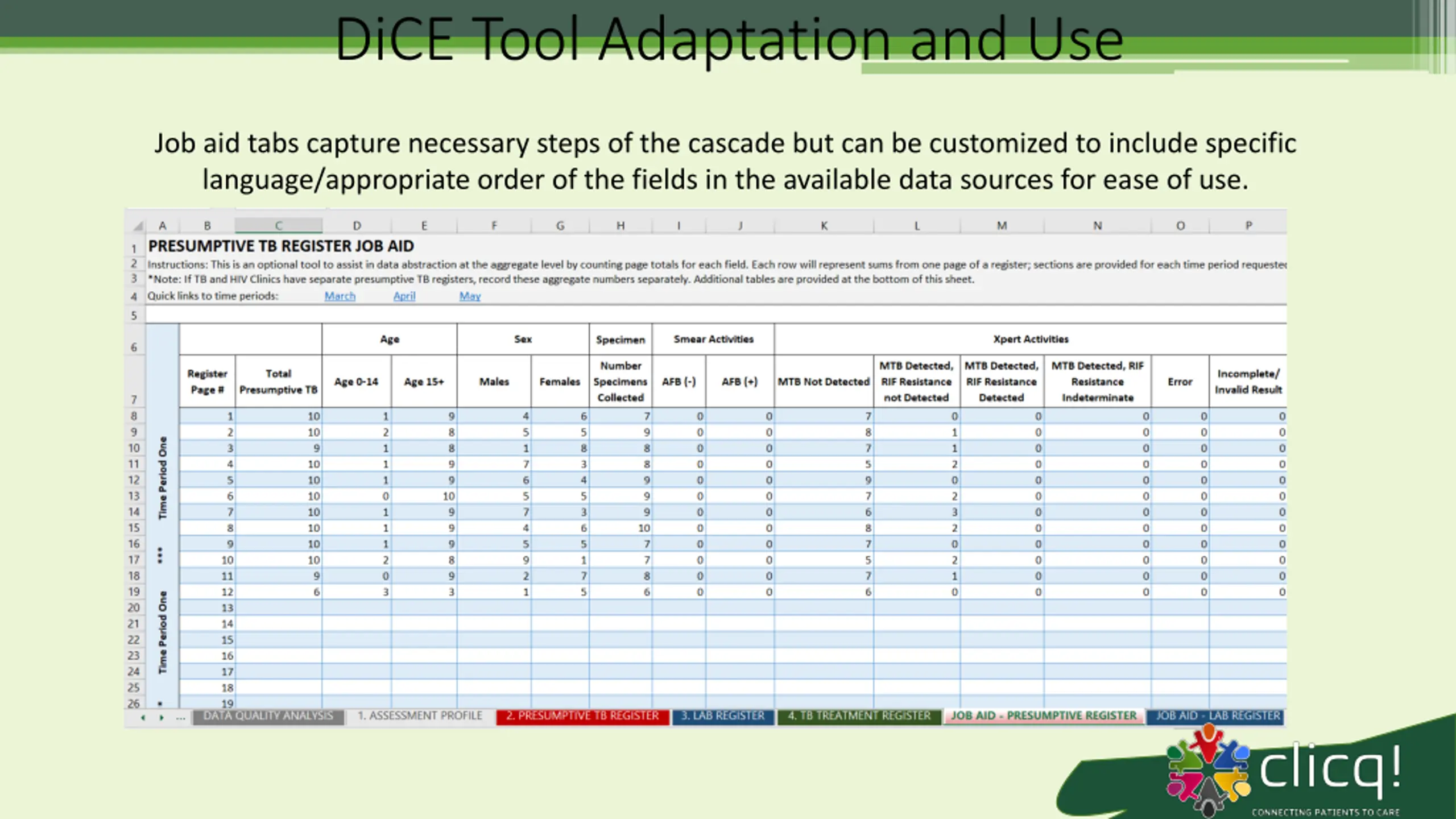
Task: Select row 8 header
Action: coord(134,416)
